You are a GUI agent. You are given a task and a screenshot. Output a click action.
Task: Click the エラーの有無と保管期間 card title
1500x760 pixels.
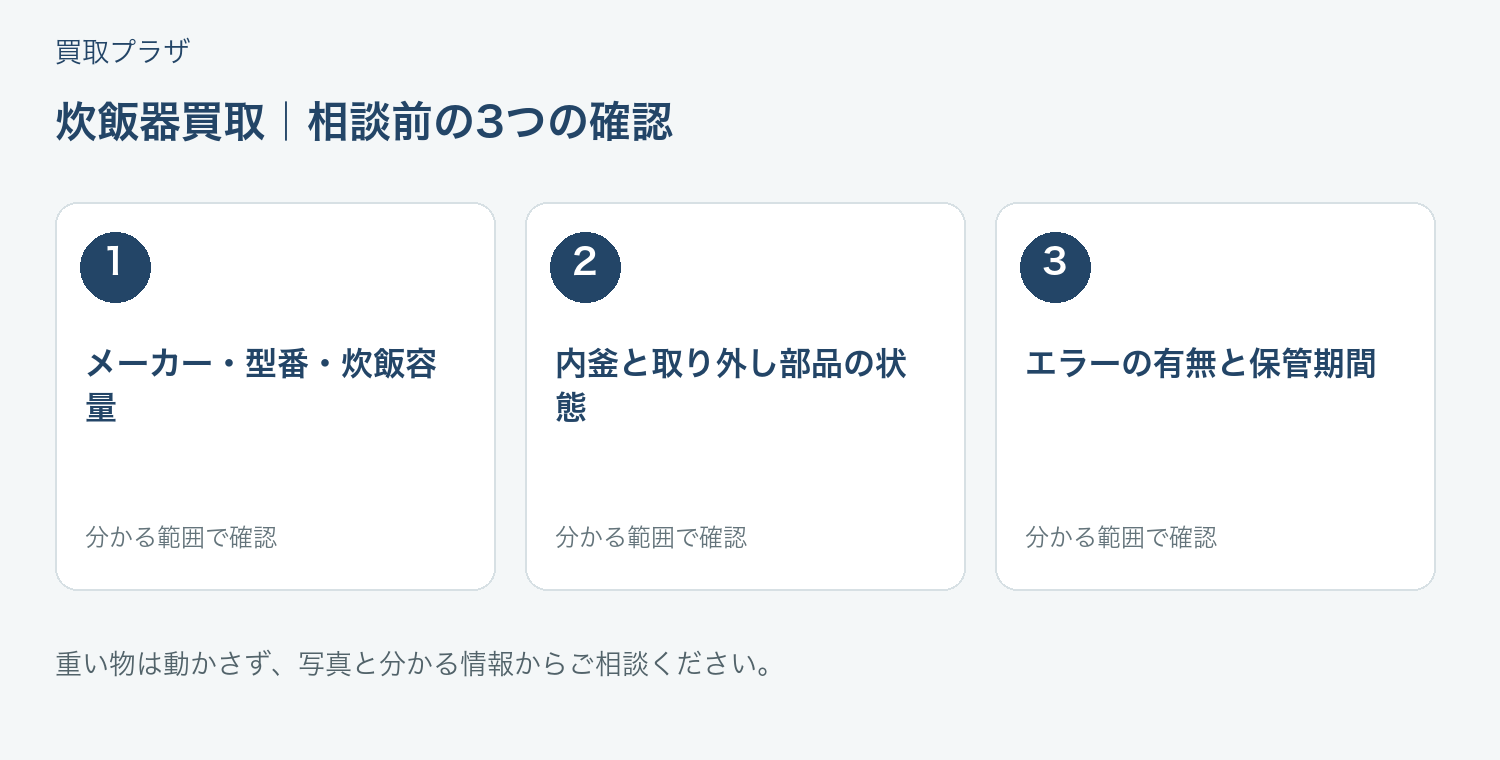[x=1201, y=364]
